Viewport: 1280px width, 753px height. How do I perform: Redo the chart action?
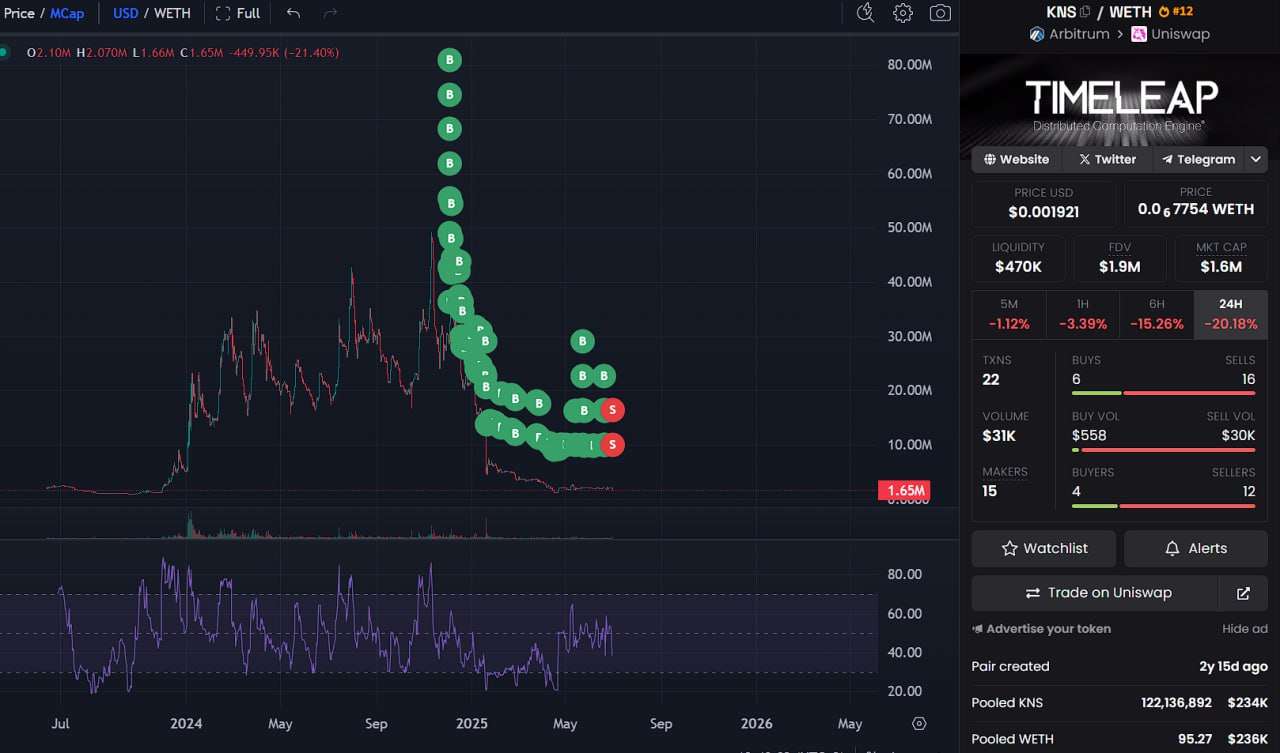click(x=331, y=13)
